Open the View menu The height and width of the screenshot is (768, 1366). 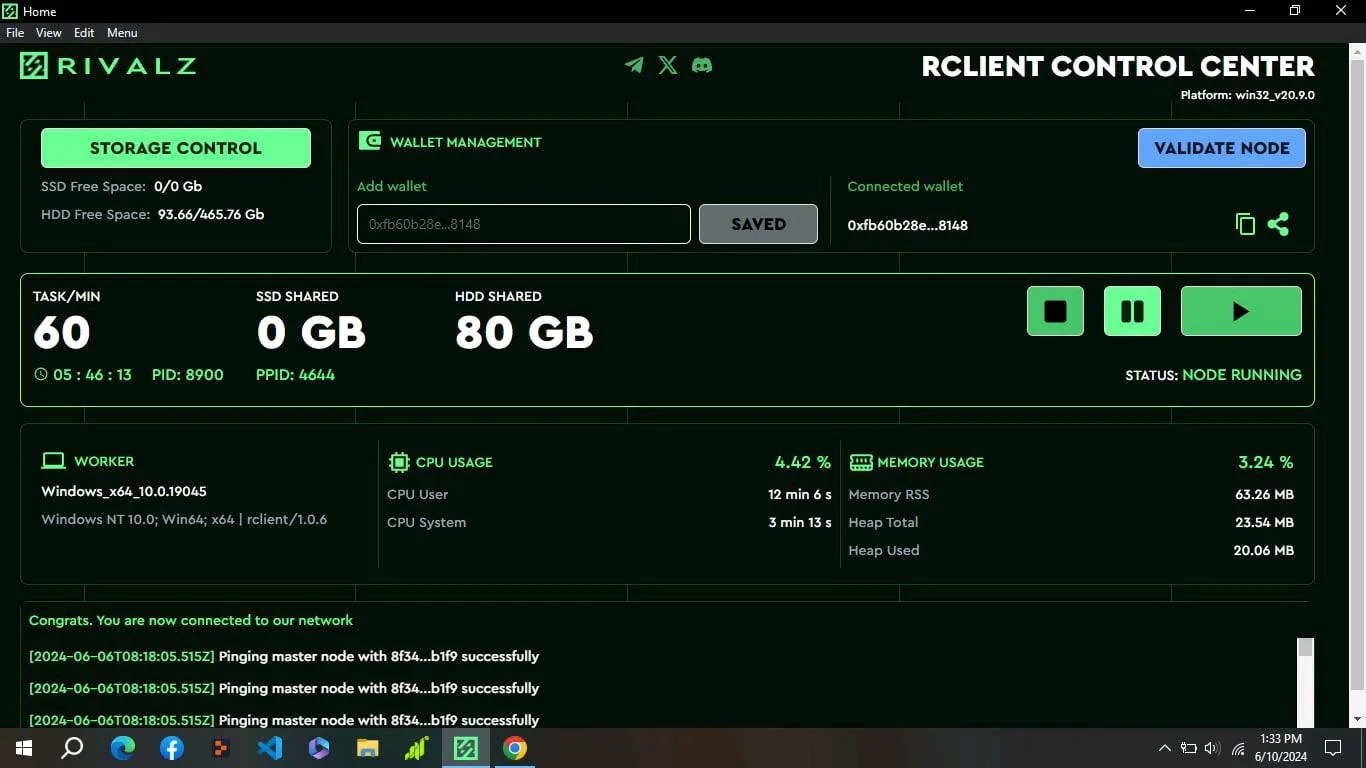coord(49,33)
